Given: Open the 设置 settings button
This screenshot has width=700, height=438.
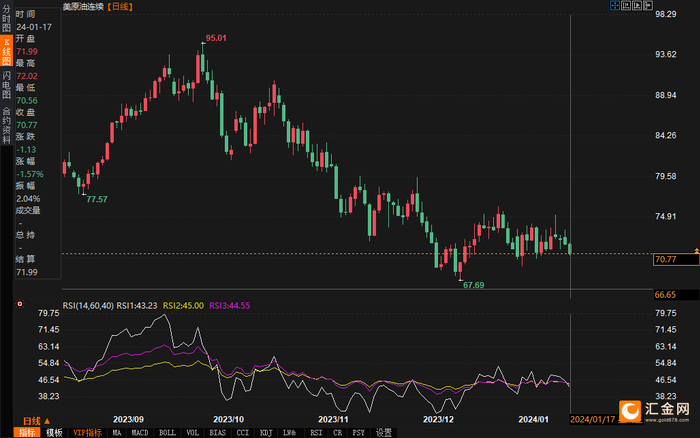Looking at the screenshot, I should click(384, 433).
